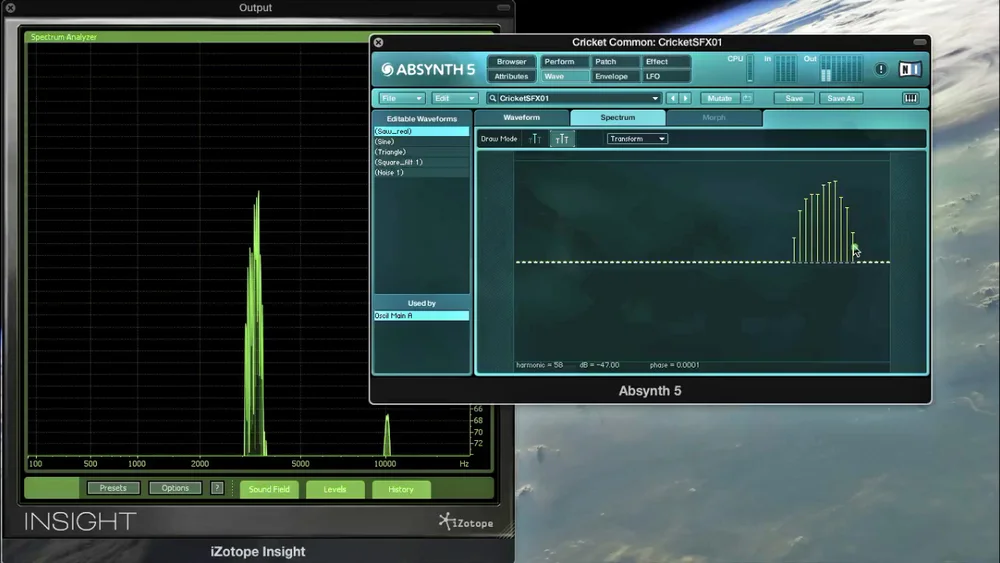Go to previous preset arrow

[672, 98]
